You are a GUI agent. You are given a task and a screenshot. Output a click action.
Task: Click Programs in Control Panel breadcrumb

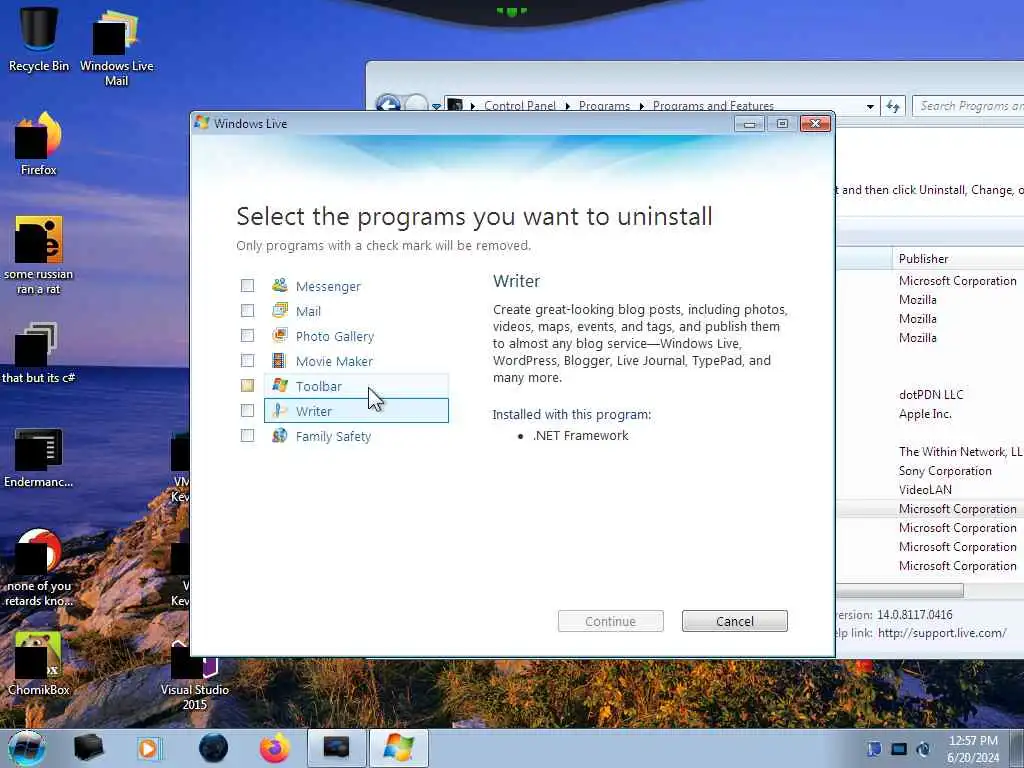point(604,106)
